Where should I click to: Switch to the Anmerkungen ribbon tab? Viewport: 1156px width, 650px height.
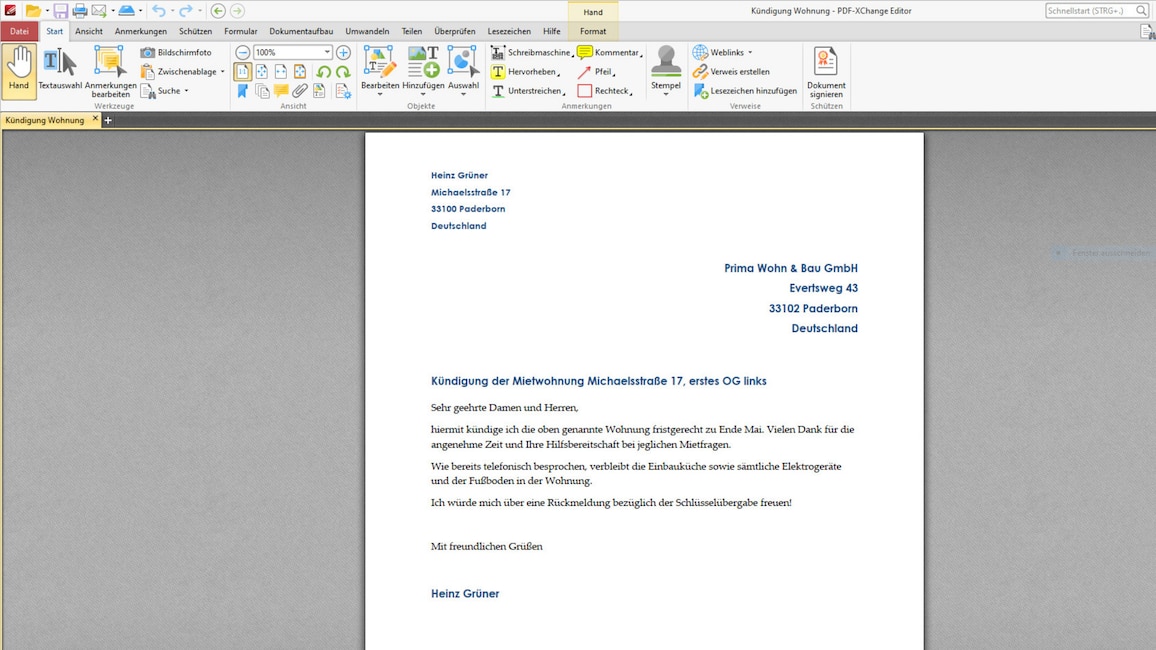[140, 31]
